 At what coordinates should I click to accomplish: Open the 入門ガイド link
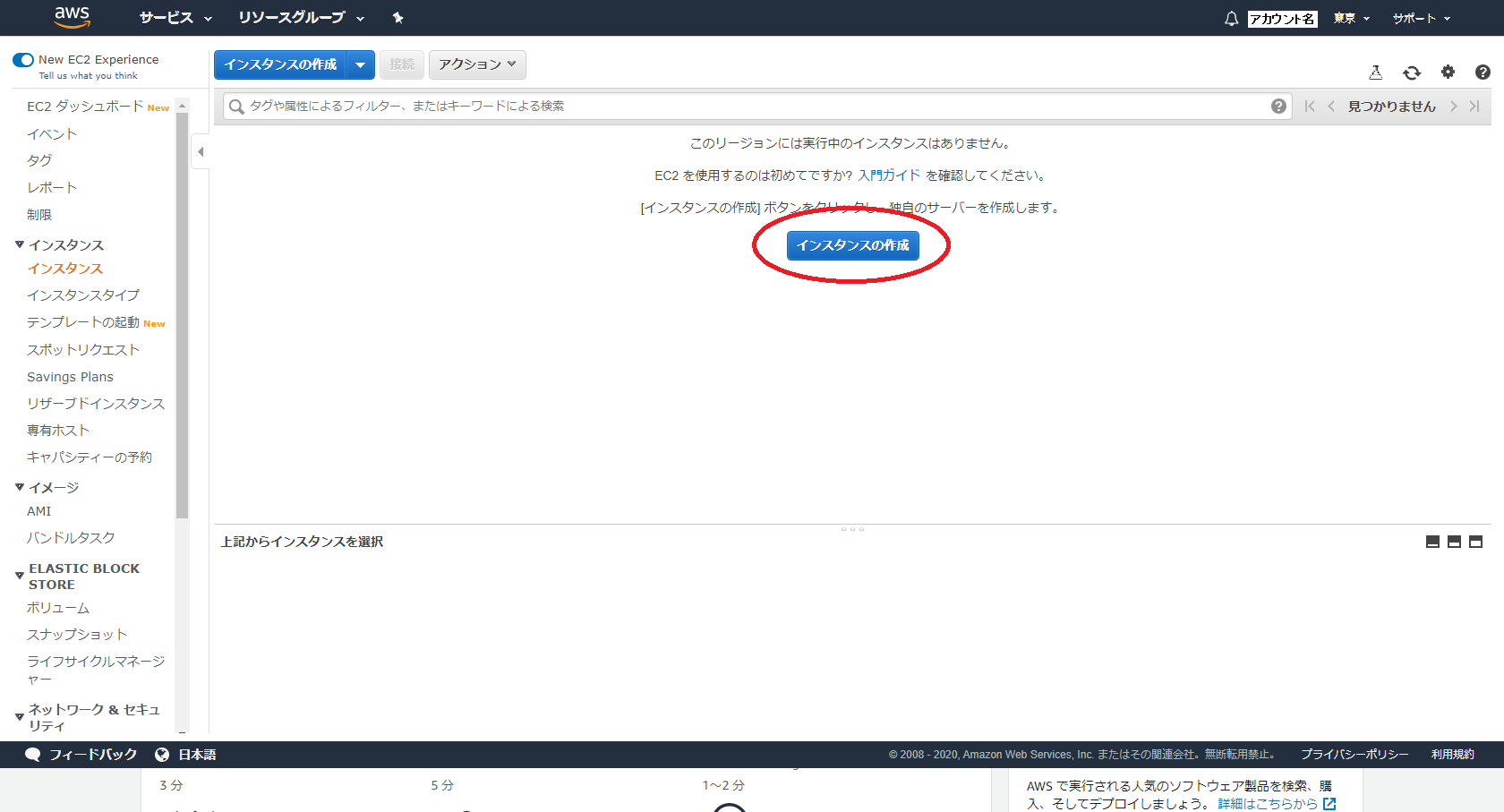(x=889, y=175)
